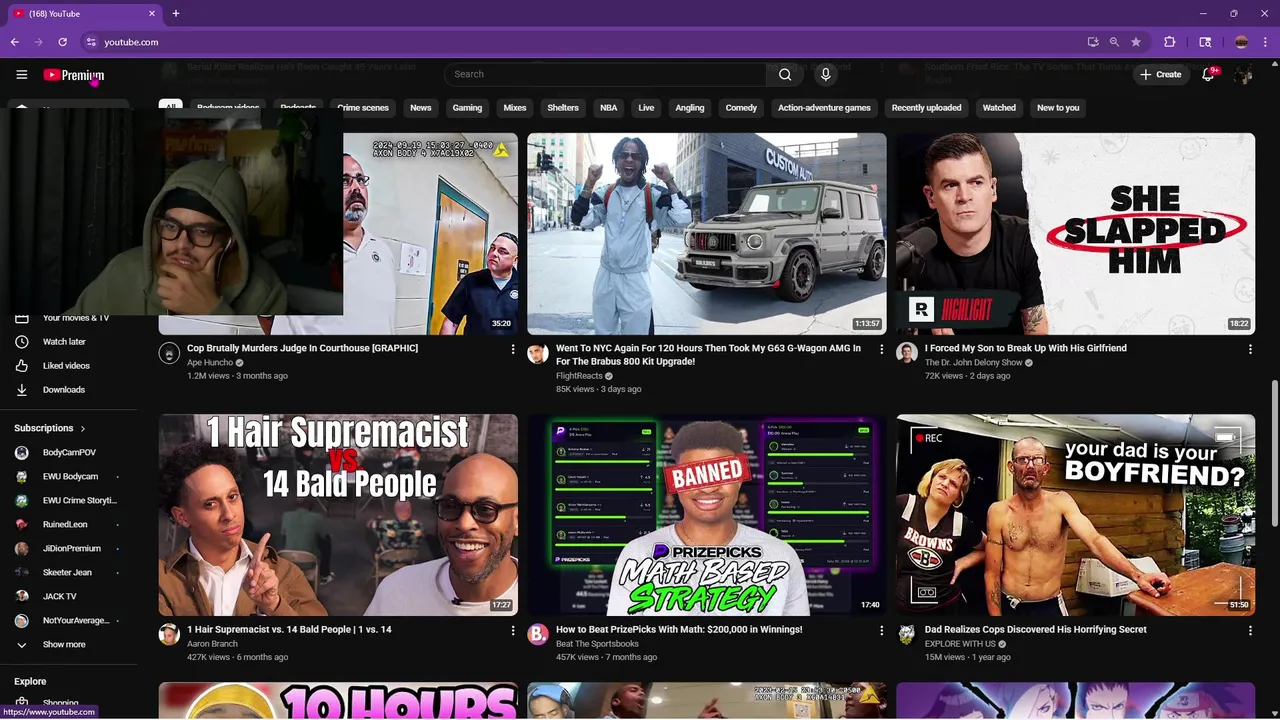This screenshot has height=720, width=1280.
Task: Play the G63 G-Wagon Brabus video thumbnail
Action: coord(707,234)
